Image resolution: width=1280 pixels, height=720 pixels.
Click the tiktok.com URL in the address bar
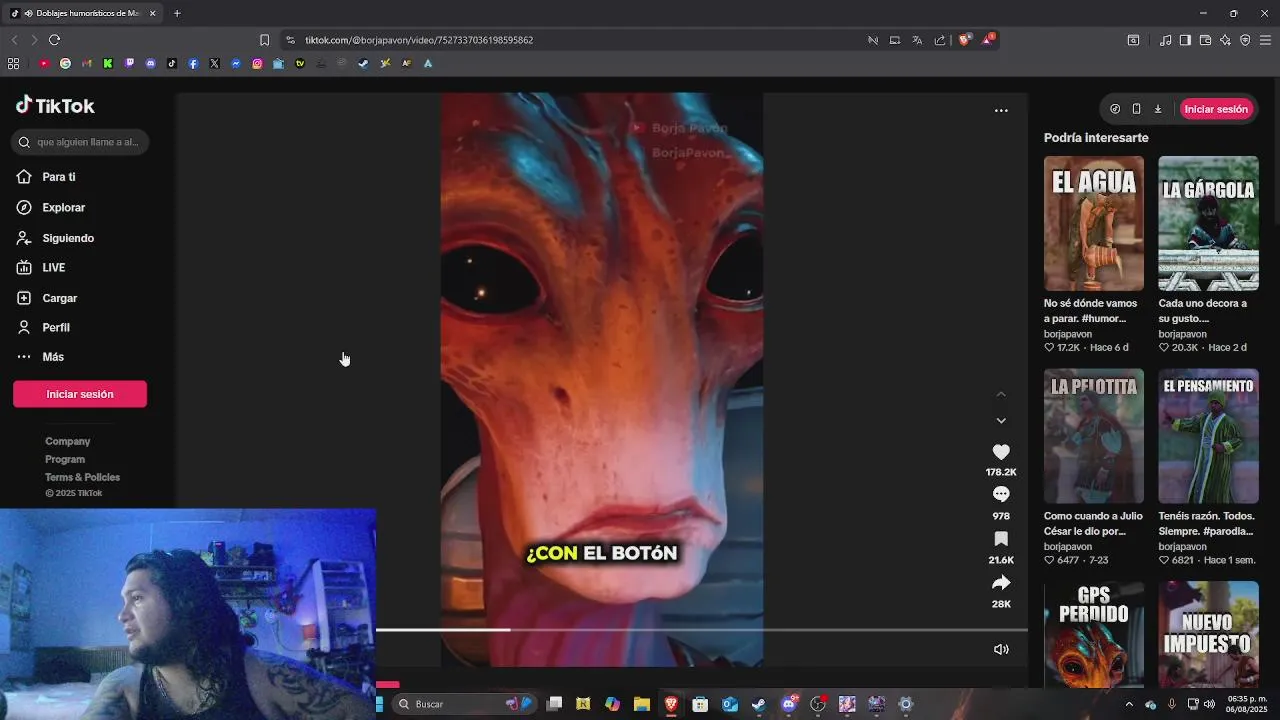[x=419, y=40]
